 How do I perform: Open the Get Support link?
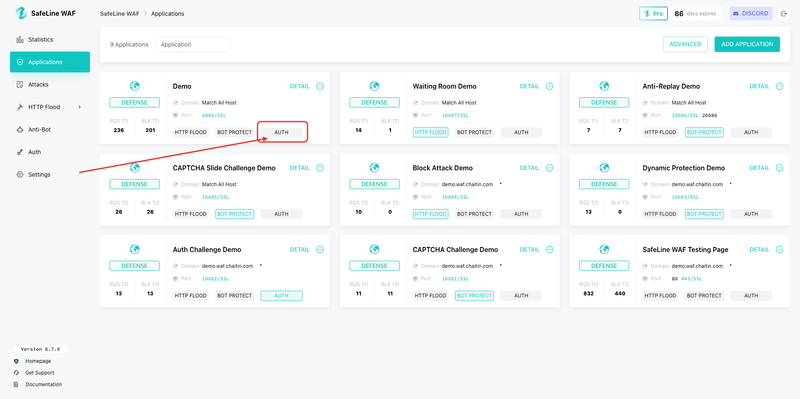(x=39, y=372)
